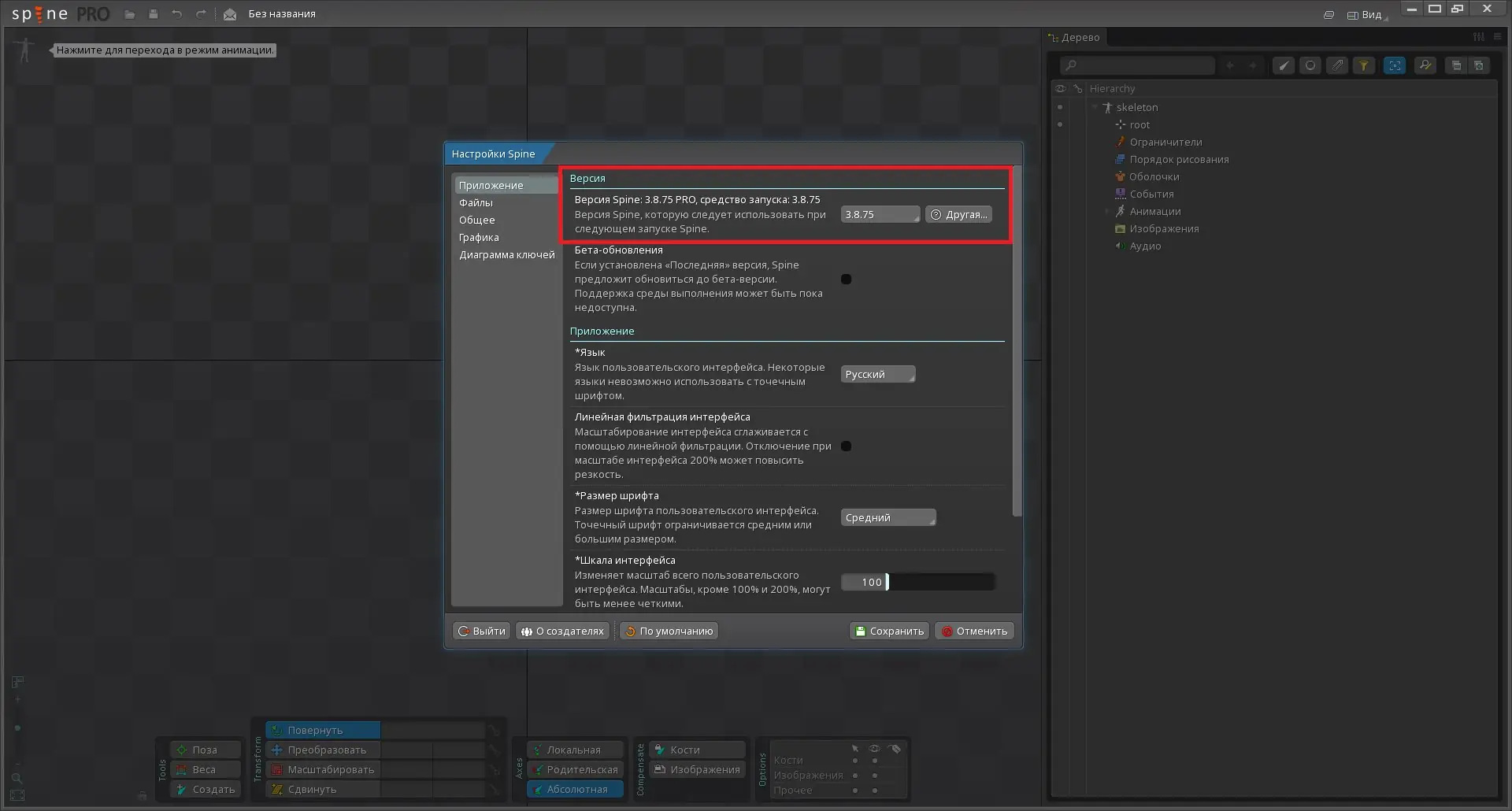Screen dimensions: 1512x811
Task: Click the print icon near Вид
Action: coord(1329,15)
